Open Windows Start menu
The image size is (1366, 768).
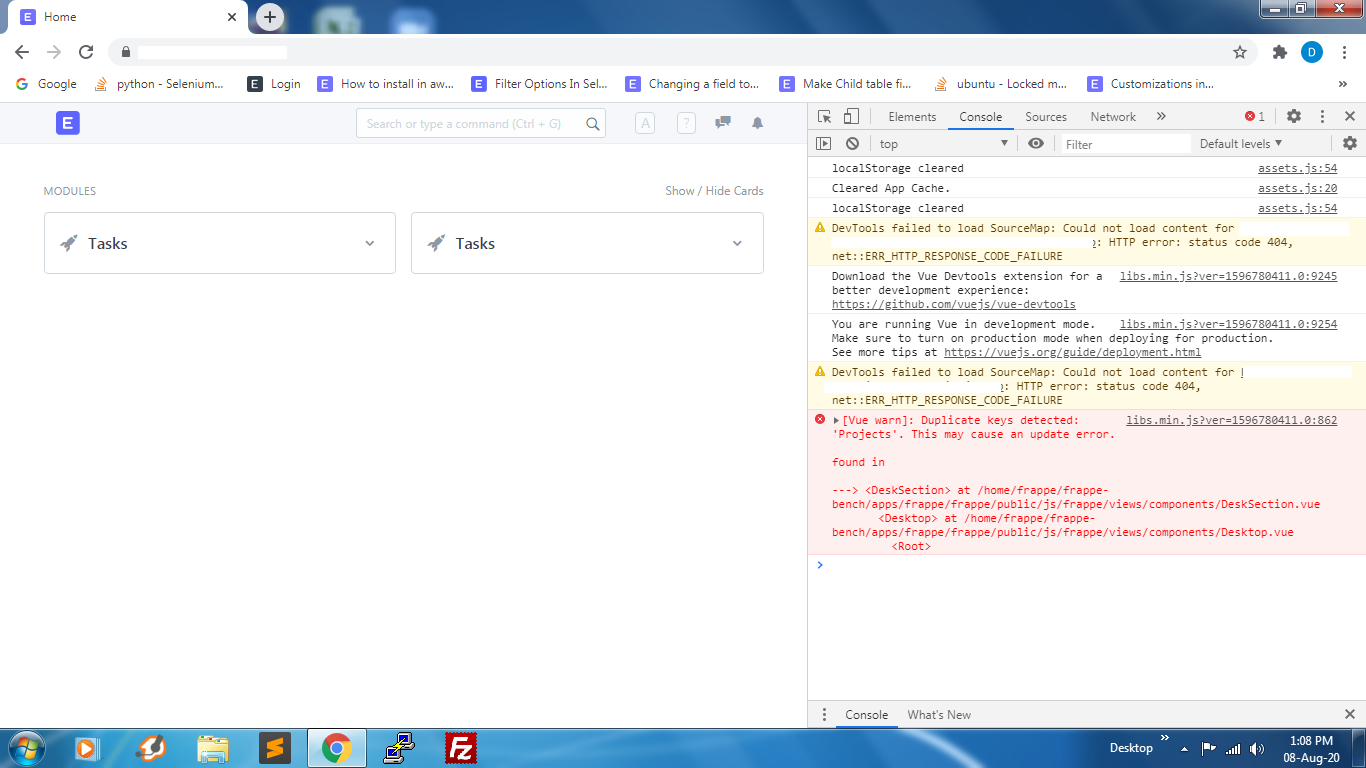(26, 748)
